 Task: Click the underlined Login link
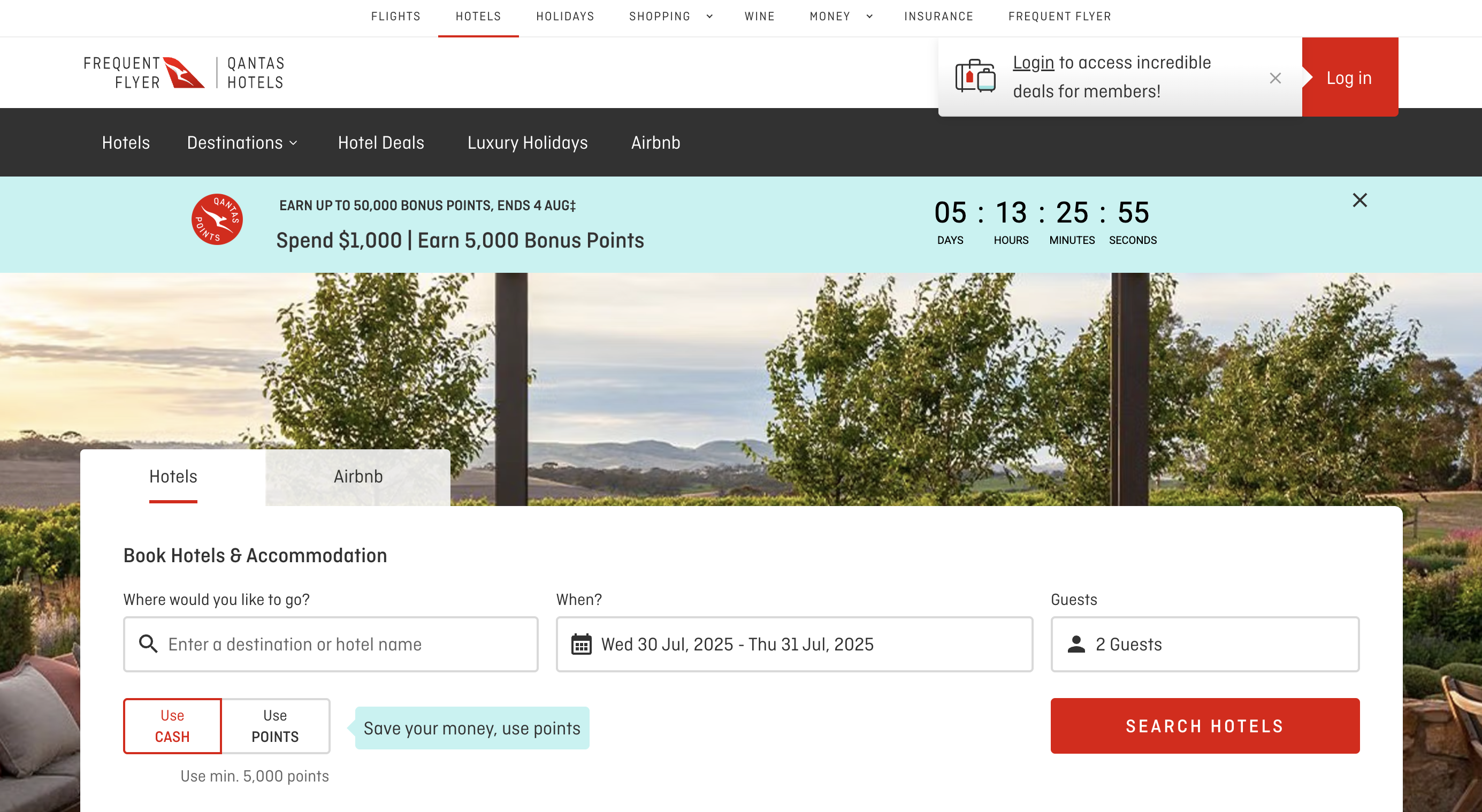pyautogui.click(x=1033, y=62)
